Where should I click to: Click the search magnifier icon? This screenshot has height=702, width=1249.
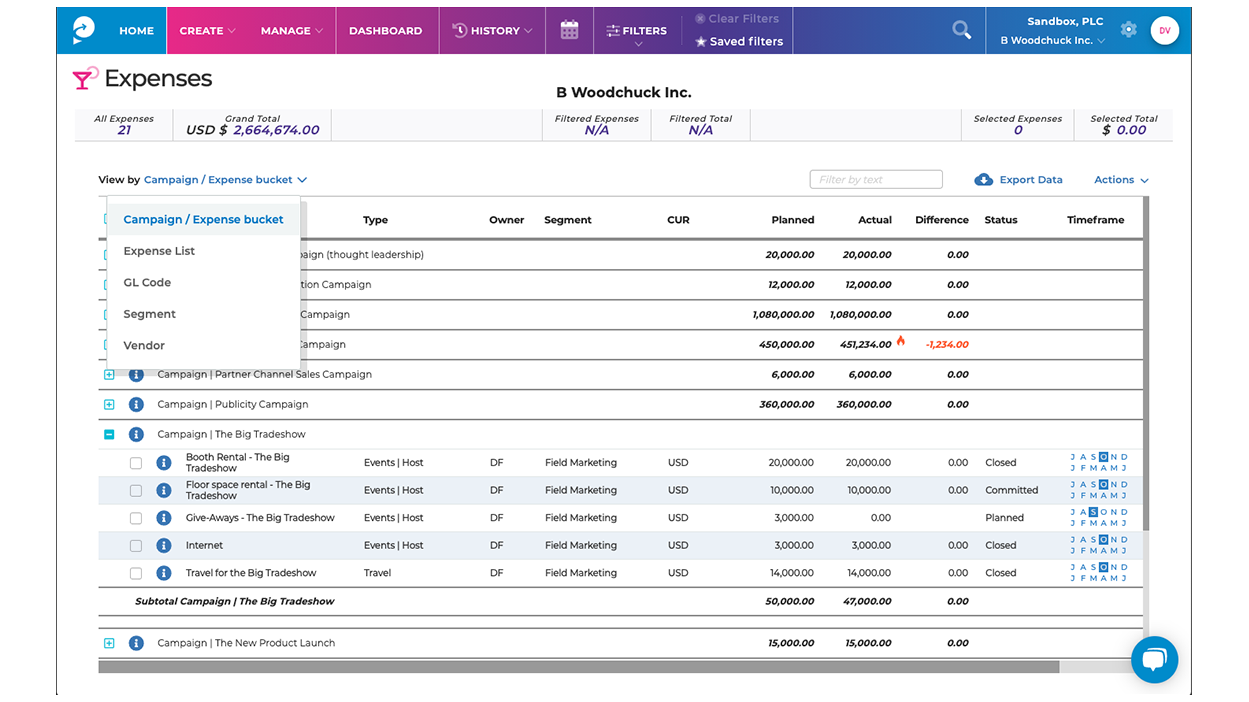coord(961,30)
